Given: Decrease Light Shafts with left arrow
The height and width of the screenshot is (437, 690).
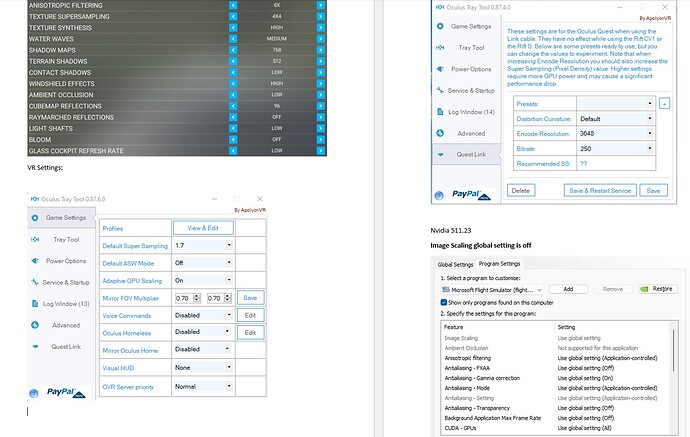Looking at the screenshot, I should (x=233, y=128).
